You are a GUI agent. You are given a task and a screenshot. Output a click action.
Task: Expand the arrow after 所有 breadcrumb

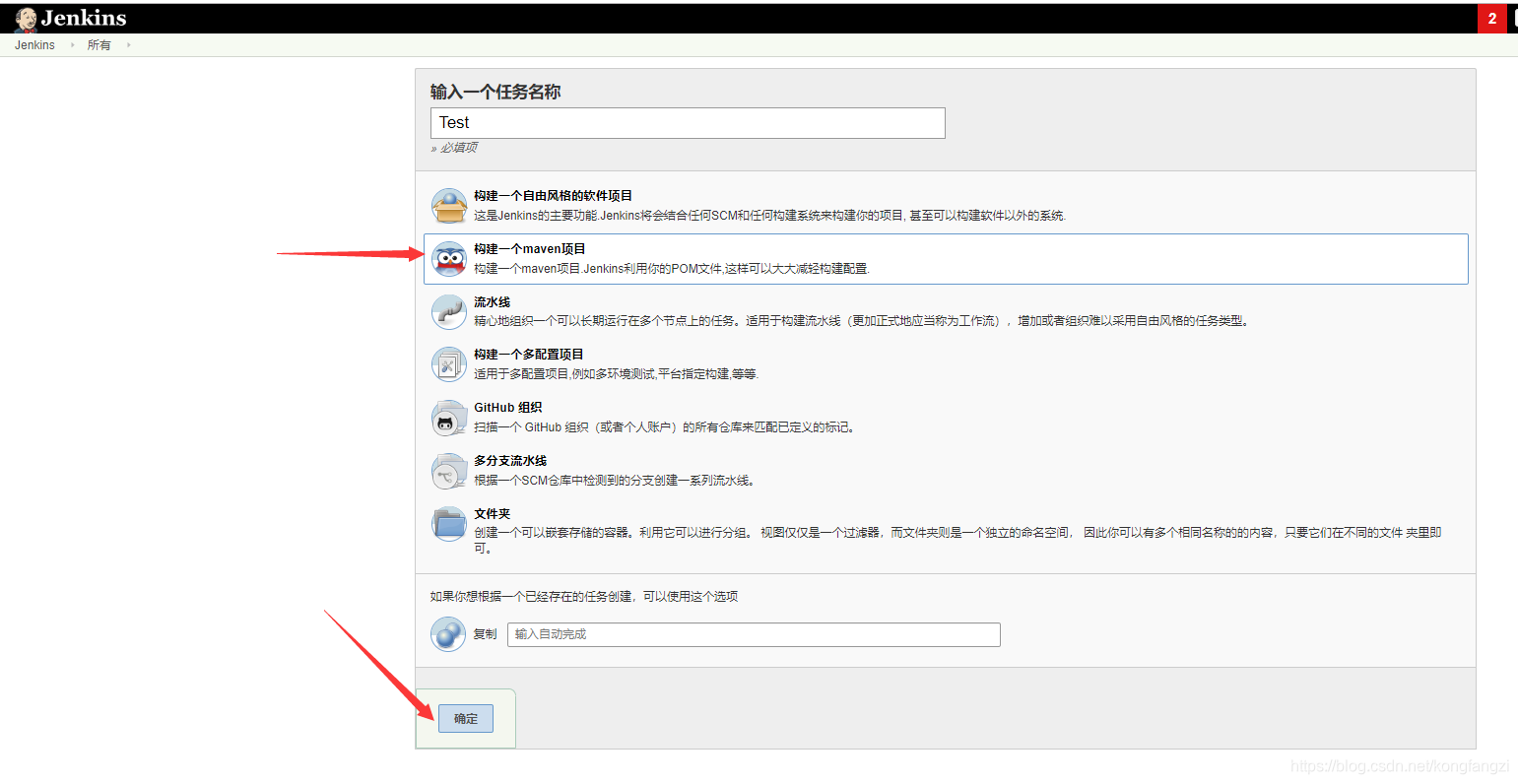pos(128,45)
